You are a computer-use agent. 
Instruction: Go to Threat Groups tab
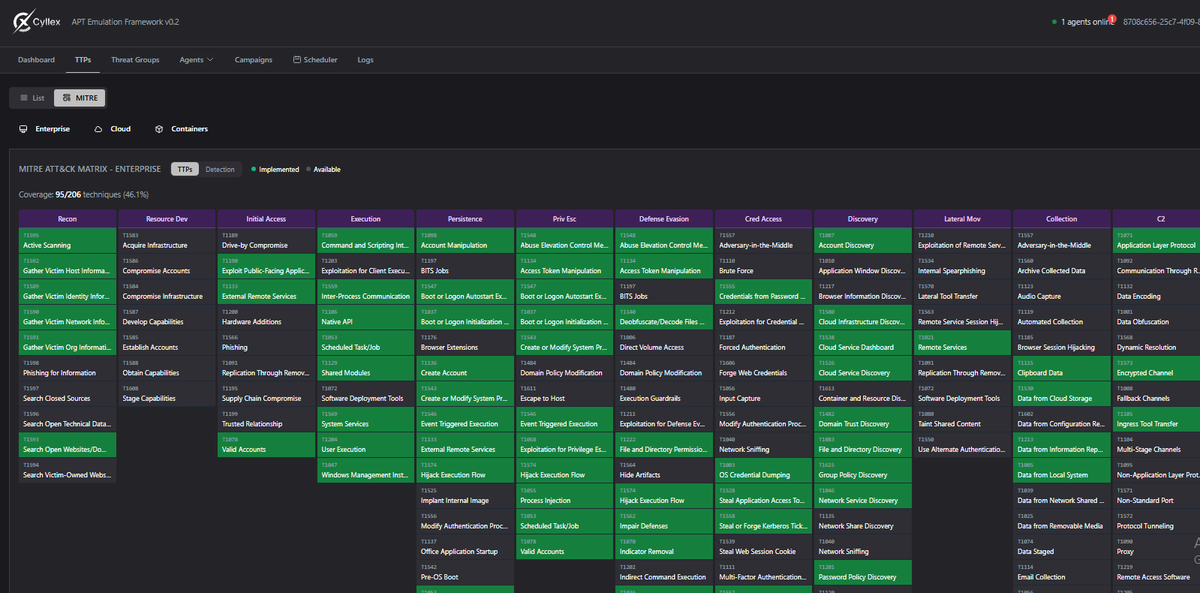pyautogui.click(x=135, y=60)
